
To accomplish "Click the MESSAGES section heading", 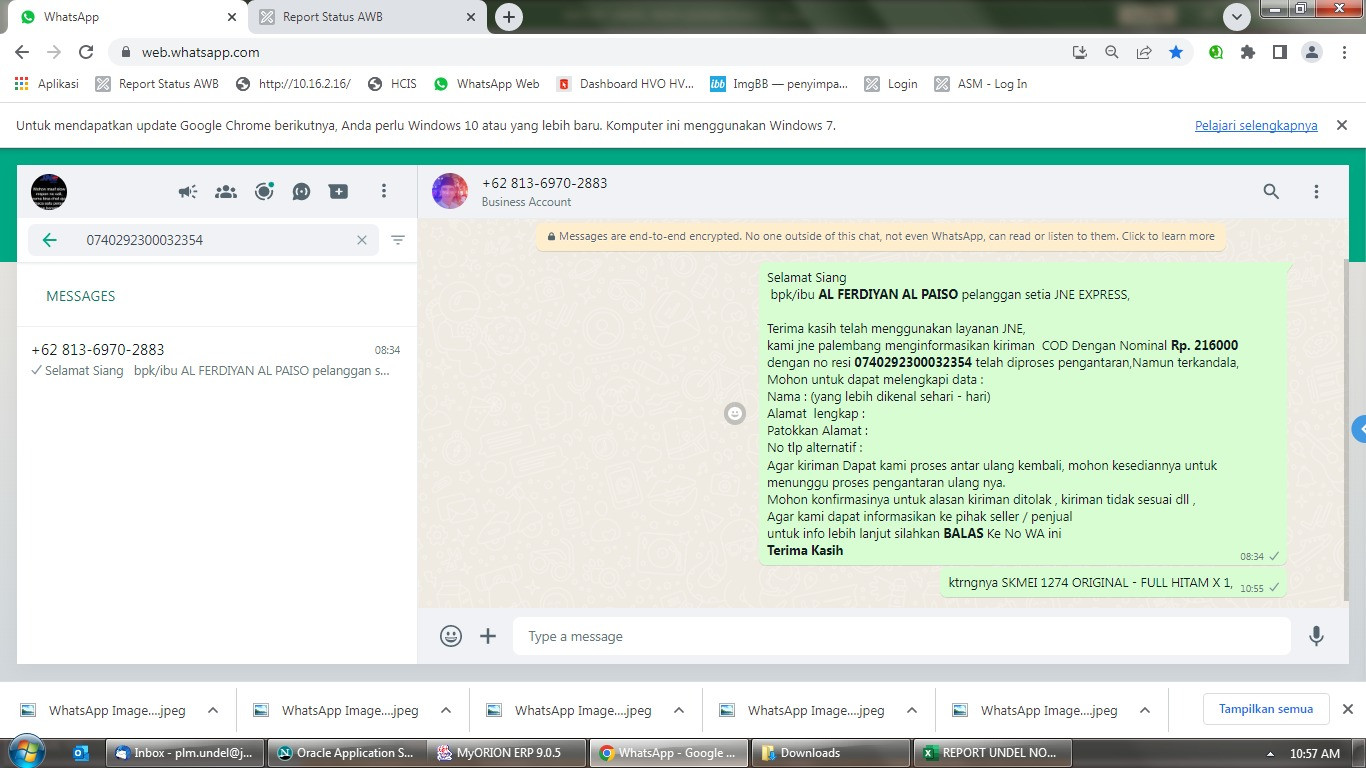I will tap(81, 296).
